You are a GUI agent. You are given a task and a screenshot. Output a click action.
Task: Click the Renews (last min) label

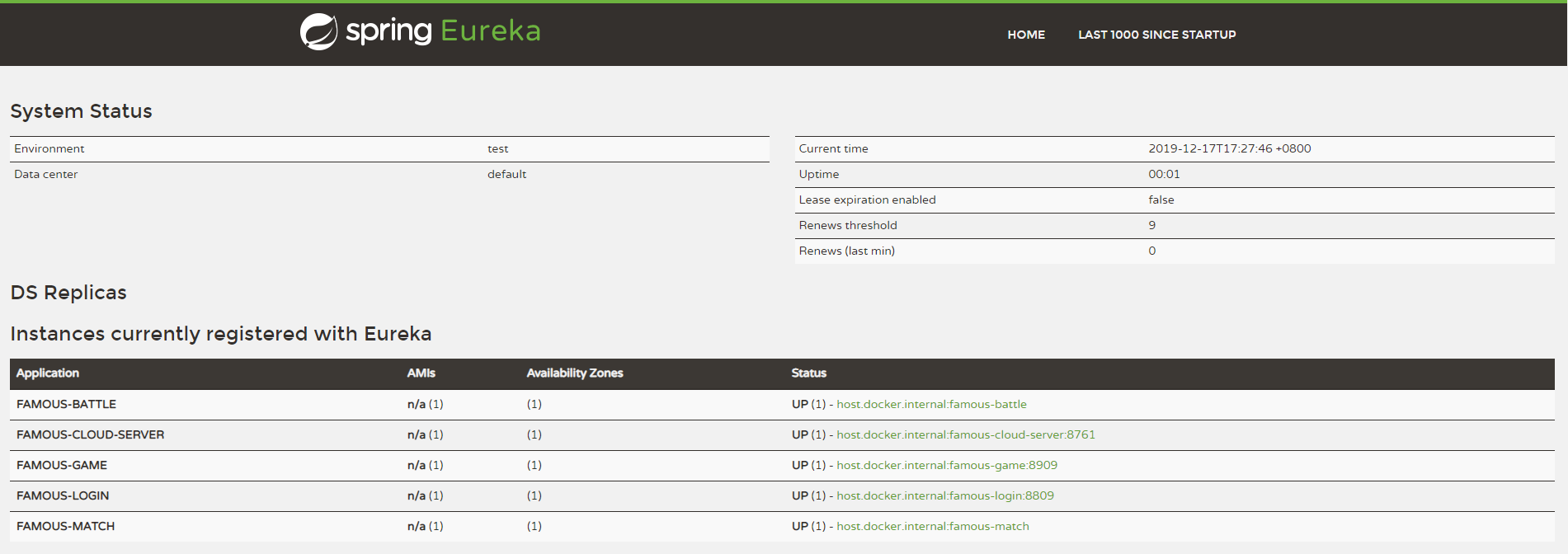846,251
